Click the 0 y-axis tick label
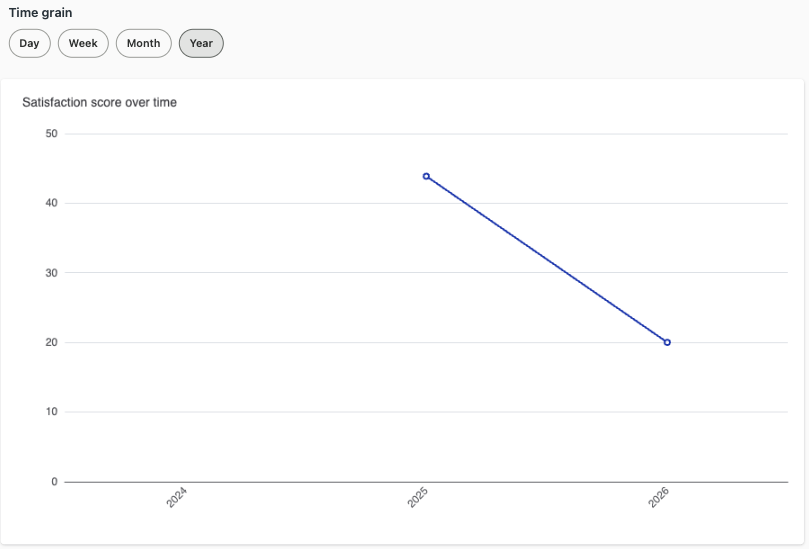Screen dimensions: 809x549 tap(54, 481)
